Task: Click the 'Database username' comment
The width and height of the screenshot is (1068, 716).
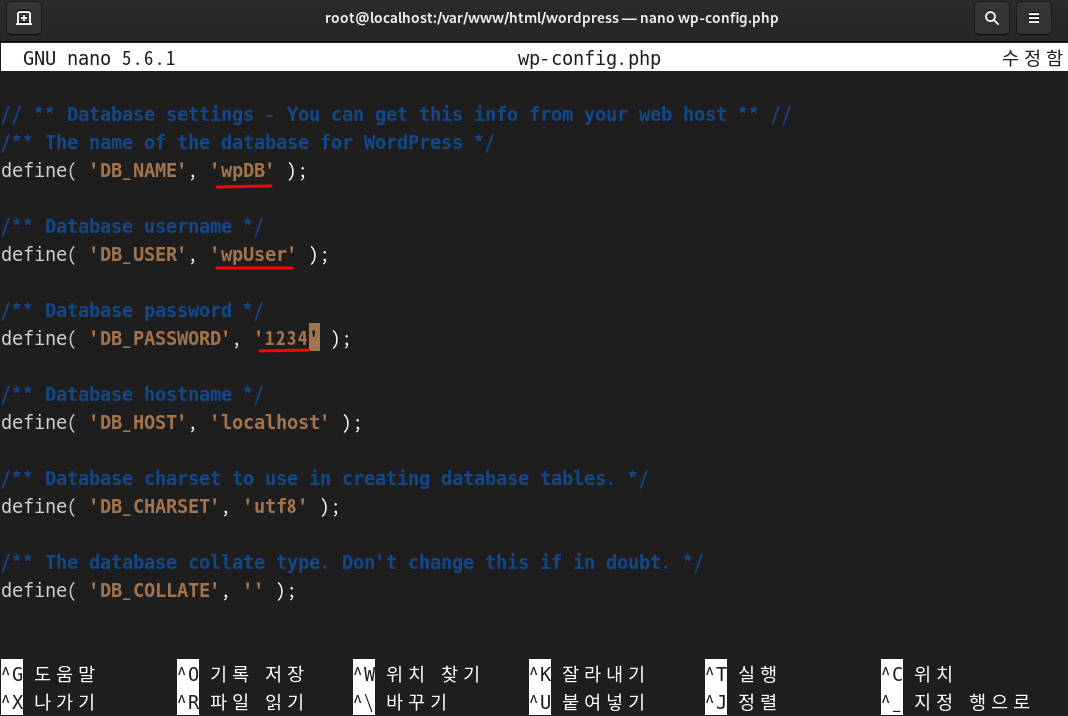Action: tap(132, 226)
